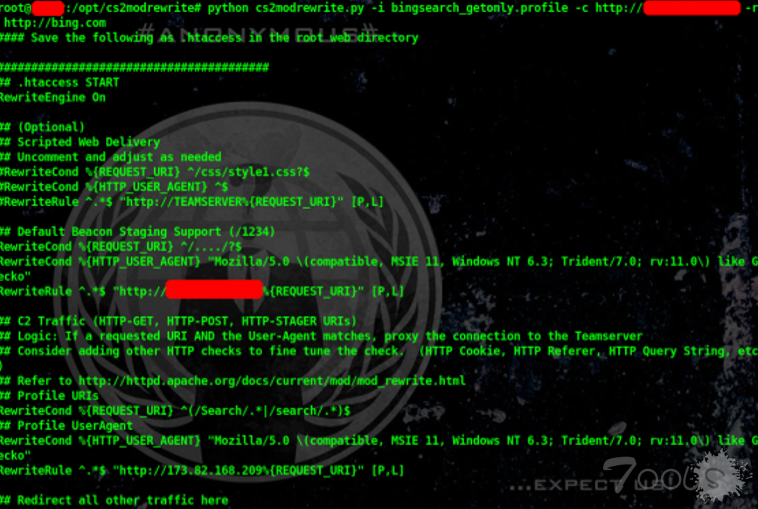Click the Anonymous logo watermark in background
The image size is (758, 509).
[247, 290]
